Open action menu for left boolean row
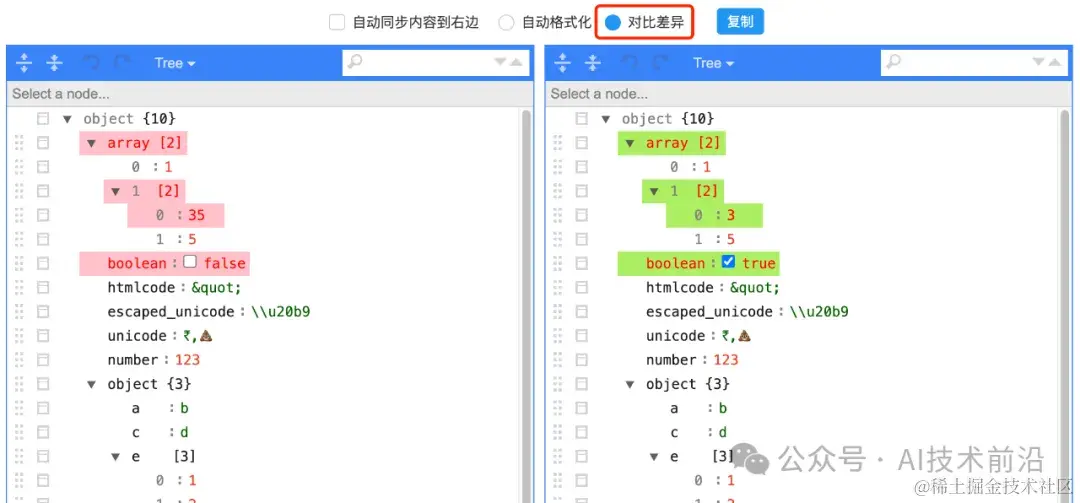1080x503 pixels. [x=43, y=263]
